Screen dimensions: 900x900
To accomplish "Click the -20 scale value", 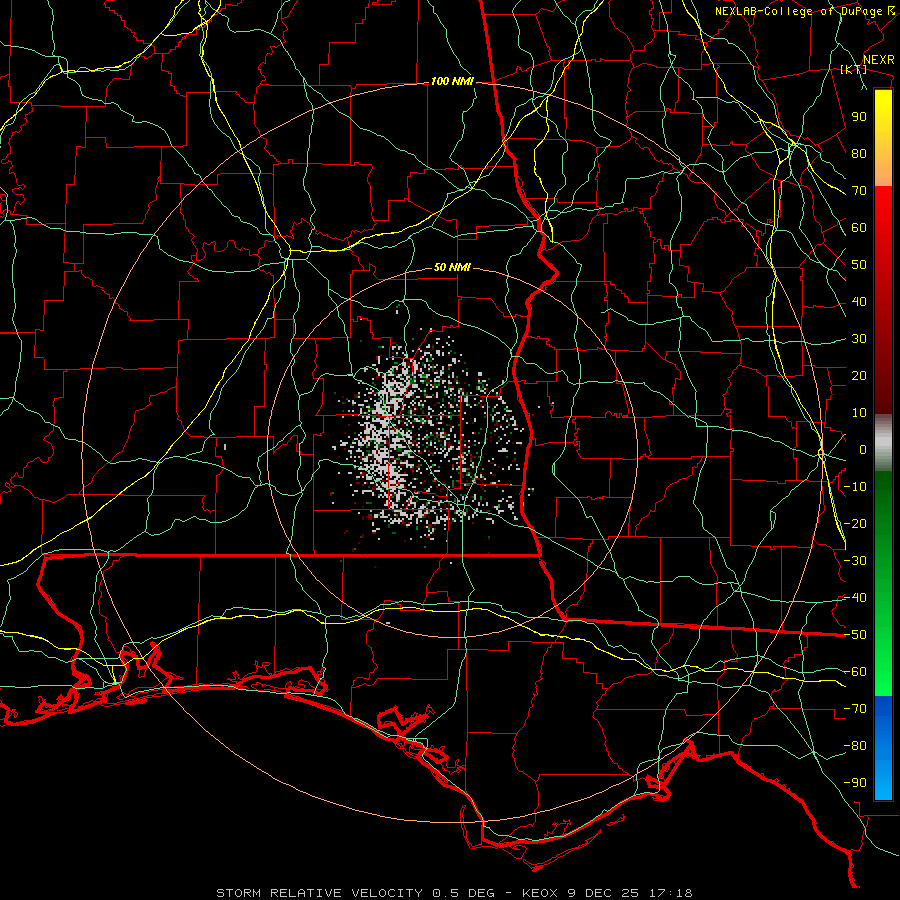I will coord(855,523).
